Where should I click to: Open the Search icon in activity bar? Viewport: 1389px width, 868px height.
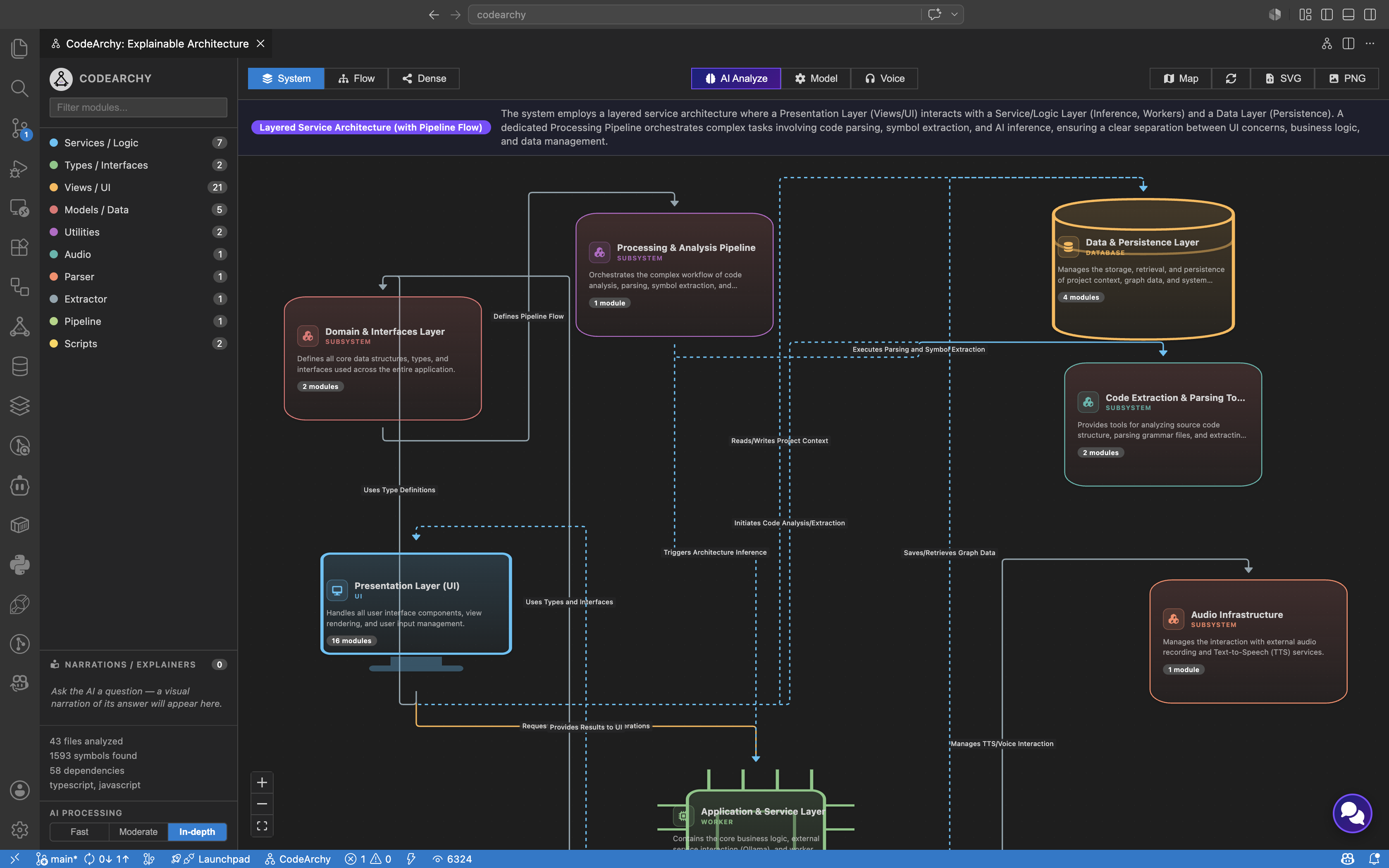coord(19,88)
